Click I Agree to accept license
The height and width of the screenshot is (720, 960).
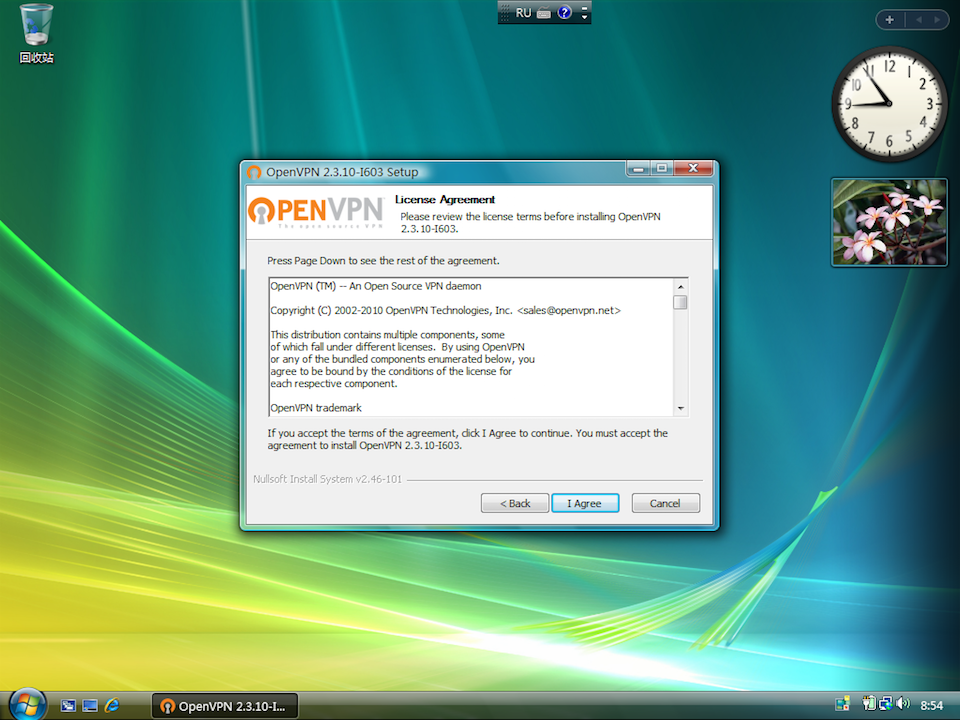(x=585, y=503)
